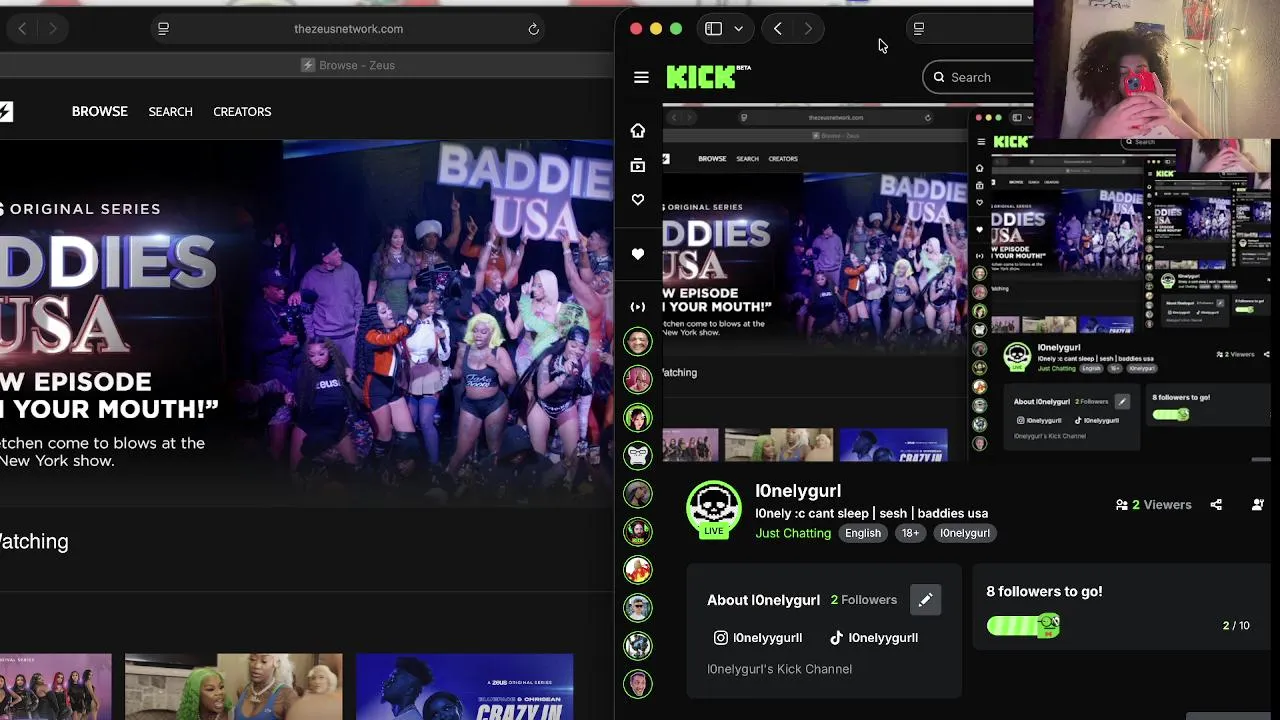Click the Zeus lightning logo
This screenshot has width=1280, height=720.
coord(6,112)
